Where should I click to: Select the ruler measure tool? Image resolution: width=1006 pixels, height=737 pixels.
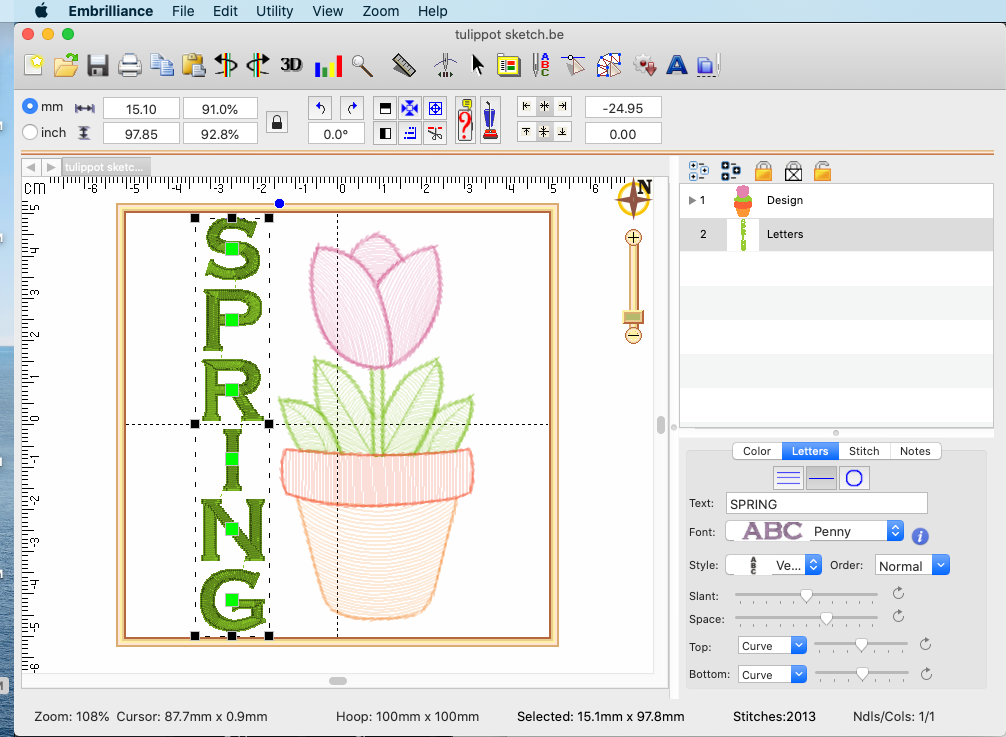click(404, 66)
